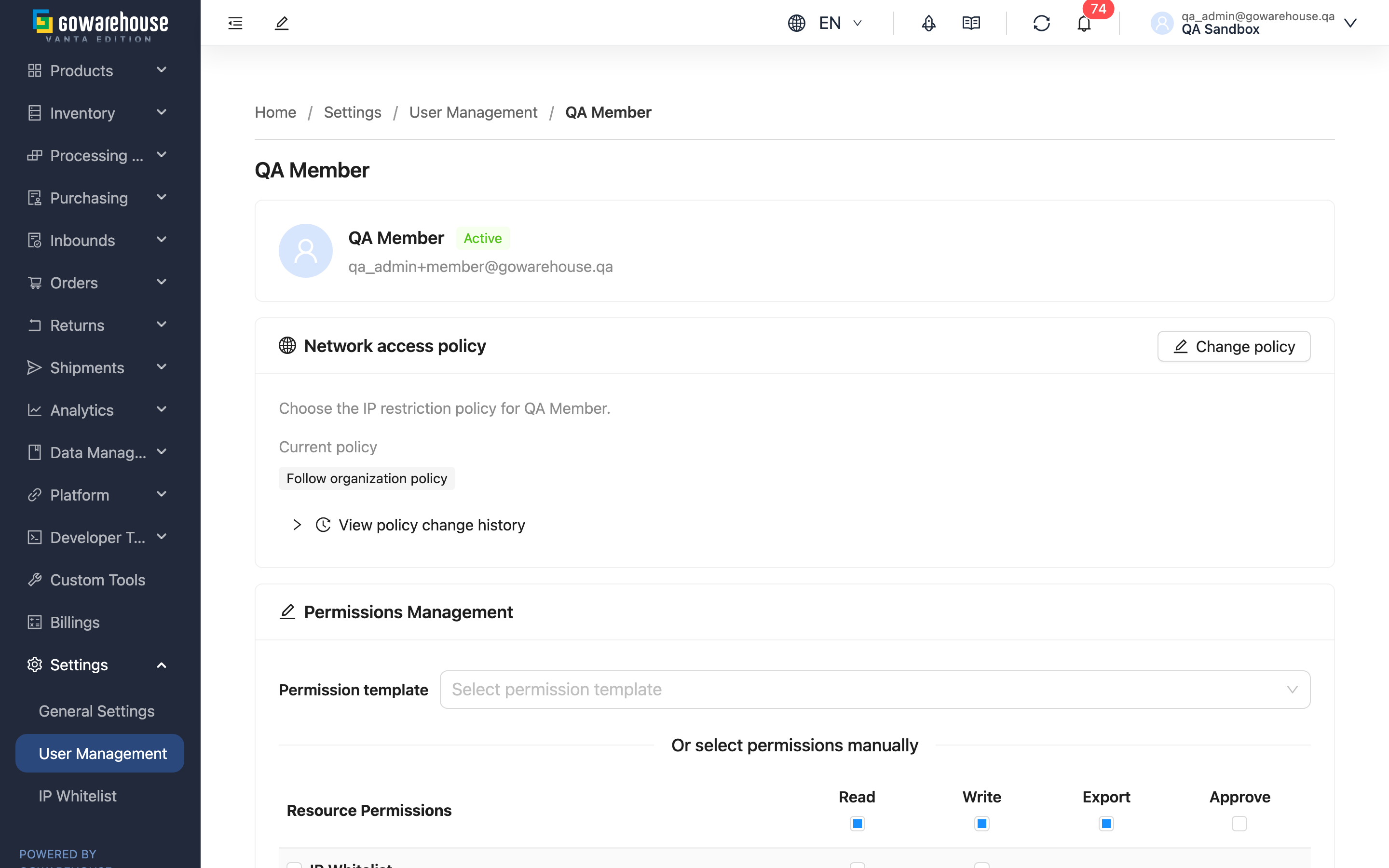The width and height of the screenshot is (1389, 868).
Task: Click the refresh sync icon
Action: [x=1041, y=23]
